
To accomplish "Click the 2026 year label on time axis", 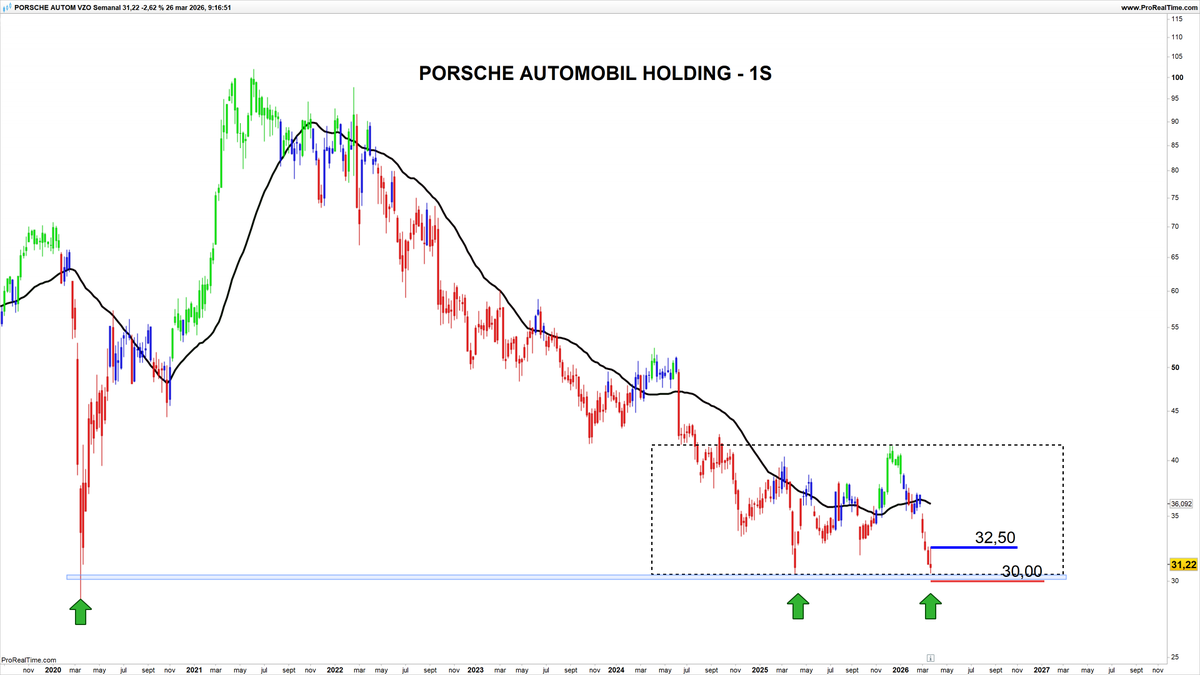I will pos(900,669).
